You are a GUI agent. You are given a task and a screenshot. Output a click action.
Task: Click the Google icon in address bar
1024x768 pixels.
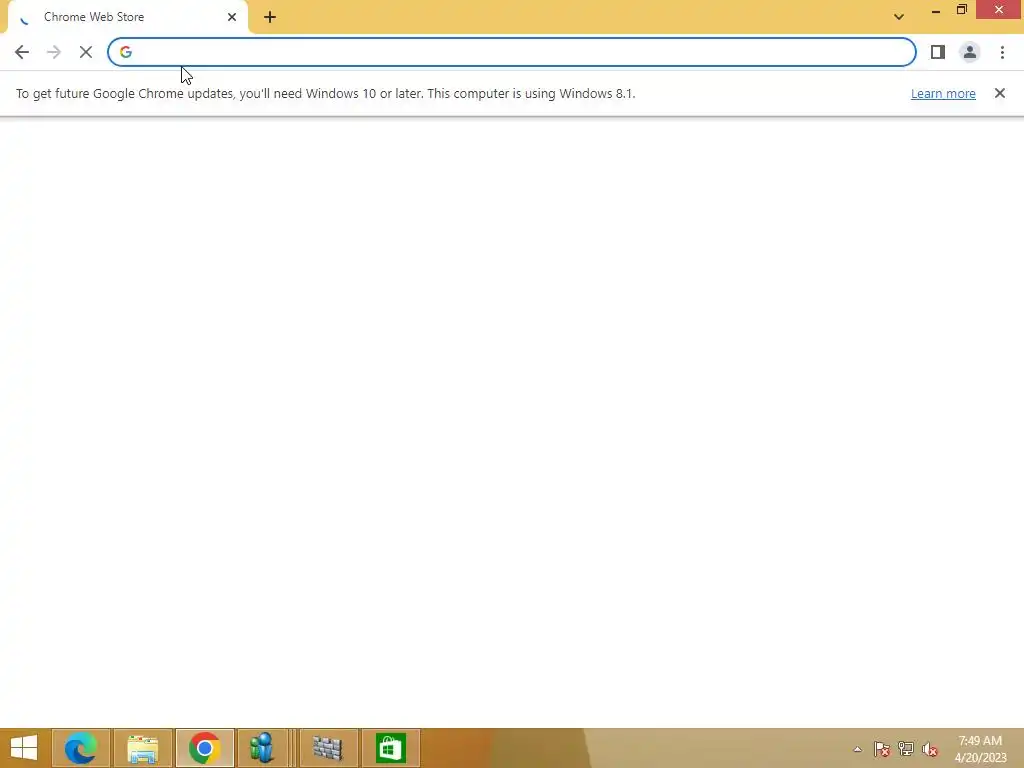(x=126, y=52)
